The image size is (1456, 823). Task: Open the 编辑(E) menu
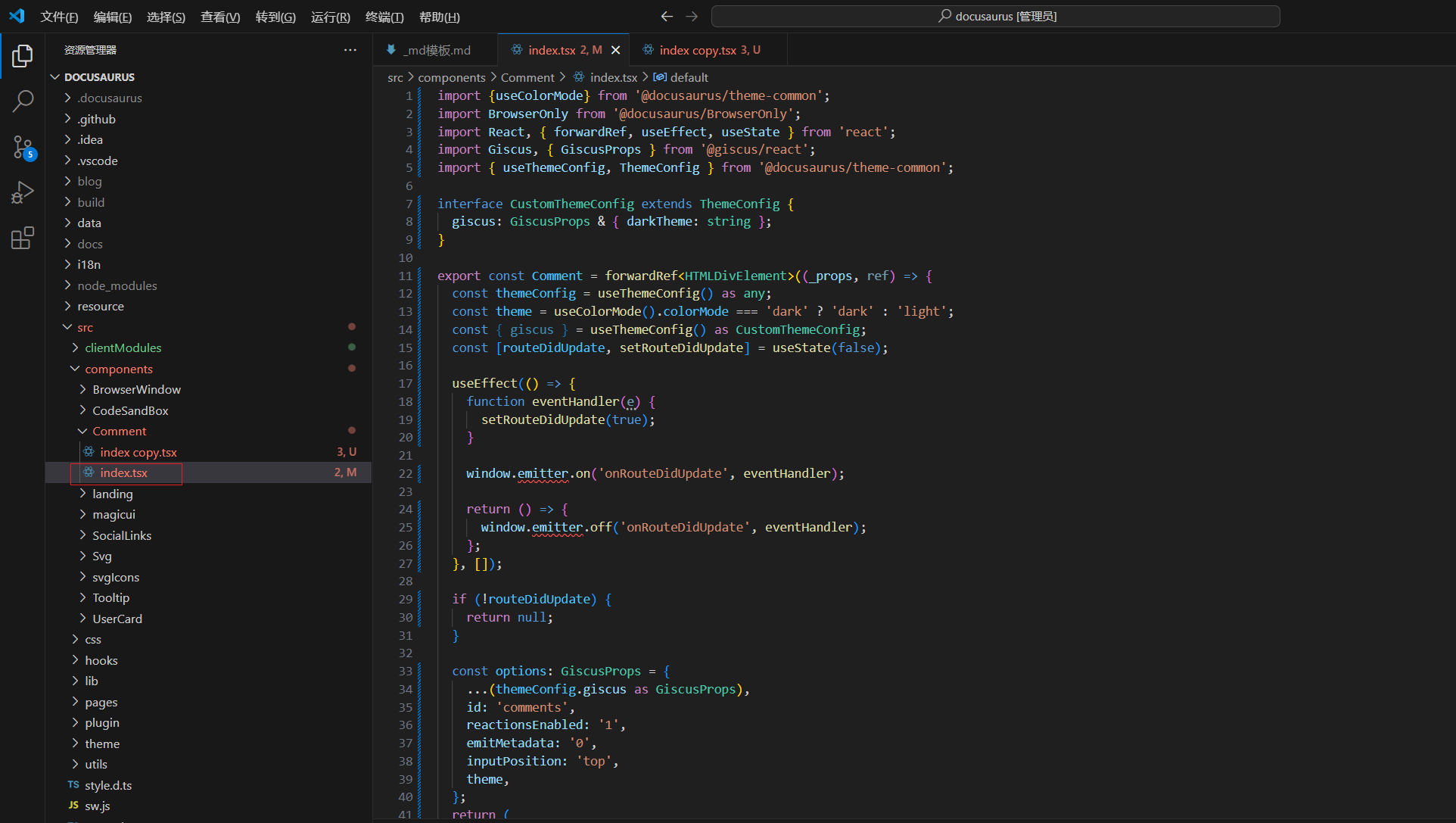(x=113, y=17)
